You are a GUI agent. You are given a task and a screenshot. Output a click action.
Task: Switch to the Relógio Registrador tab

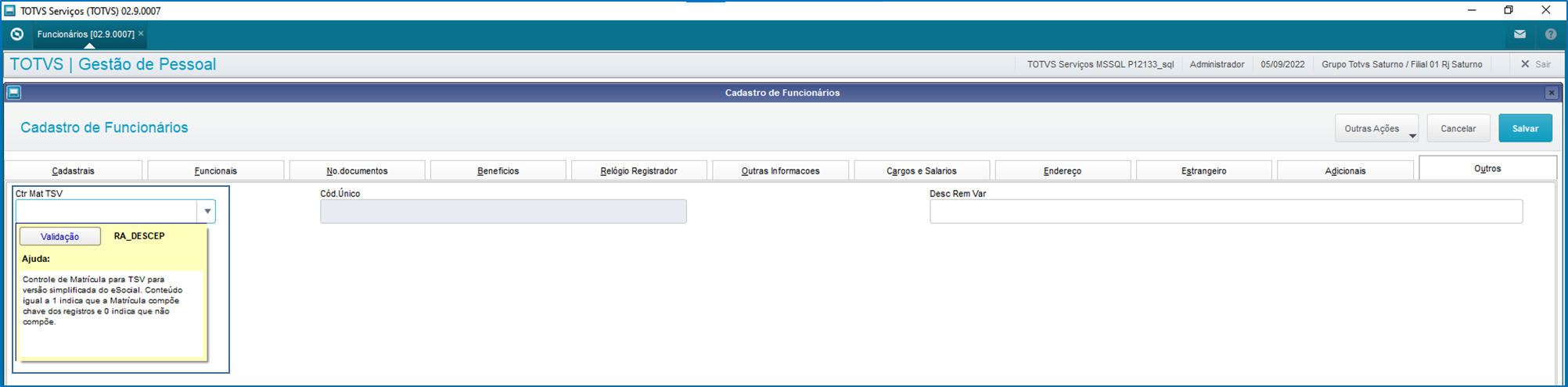(x=639, y=170)
